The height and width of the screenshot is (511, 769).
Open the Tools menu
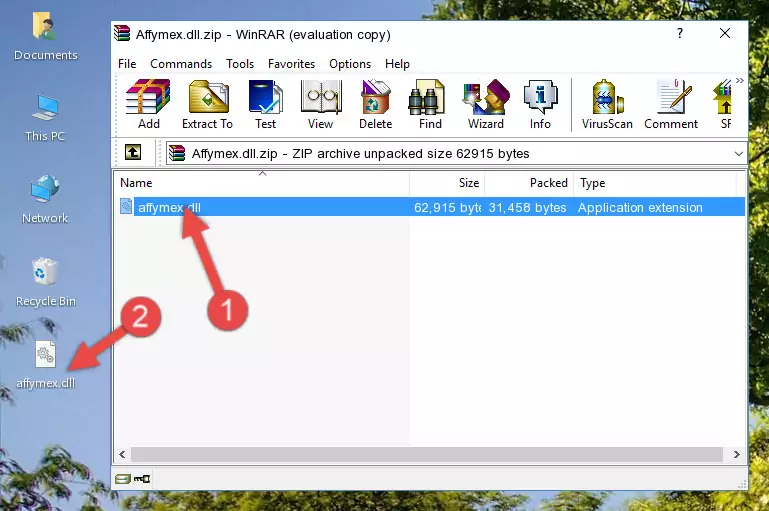pyautogui.click(x=240, y=64)
